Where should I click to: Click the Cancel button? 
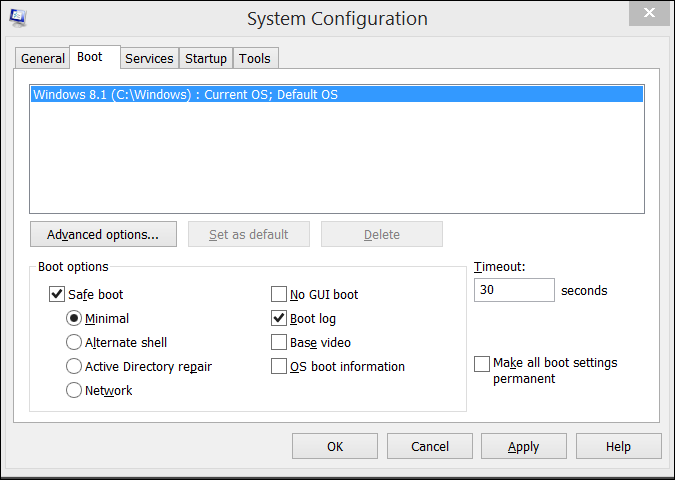[x=430, y=446]
